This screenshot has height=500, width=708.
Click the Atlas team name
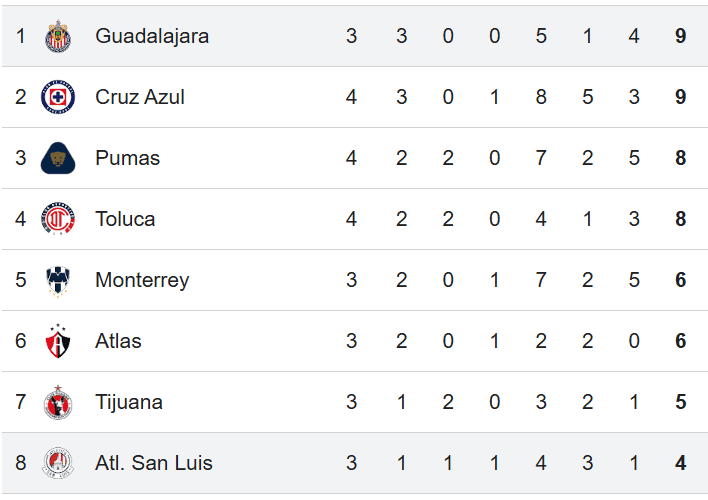coord(118,341)
